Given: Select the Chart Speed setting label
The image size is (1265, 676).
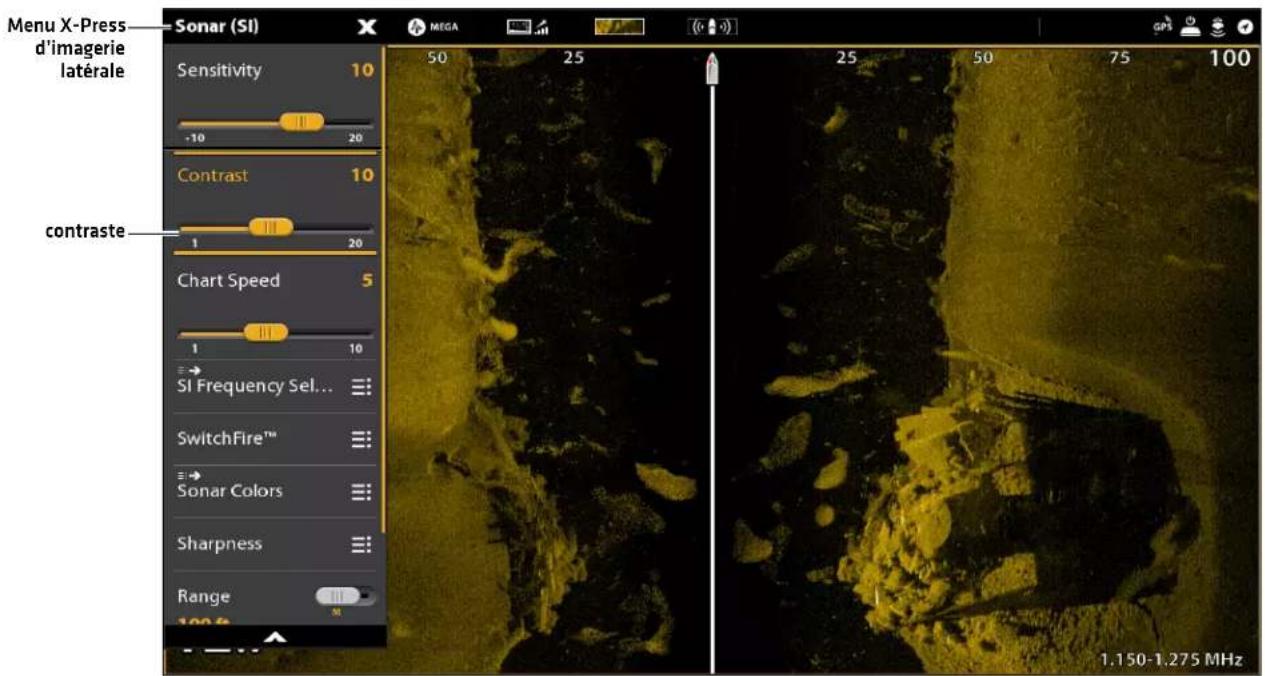Looking at the screenshot, I should click(x=228, y=281).
